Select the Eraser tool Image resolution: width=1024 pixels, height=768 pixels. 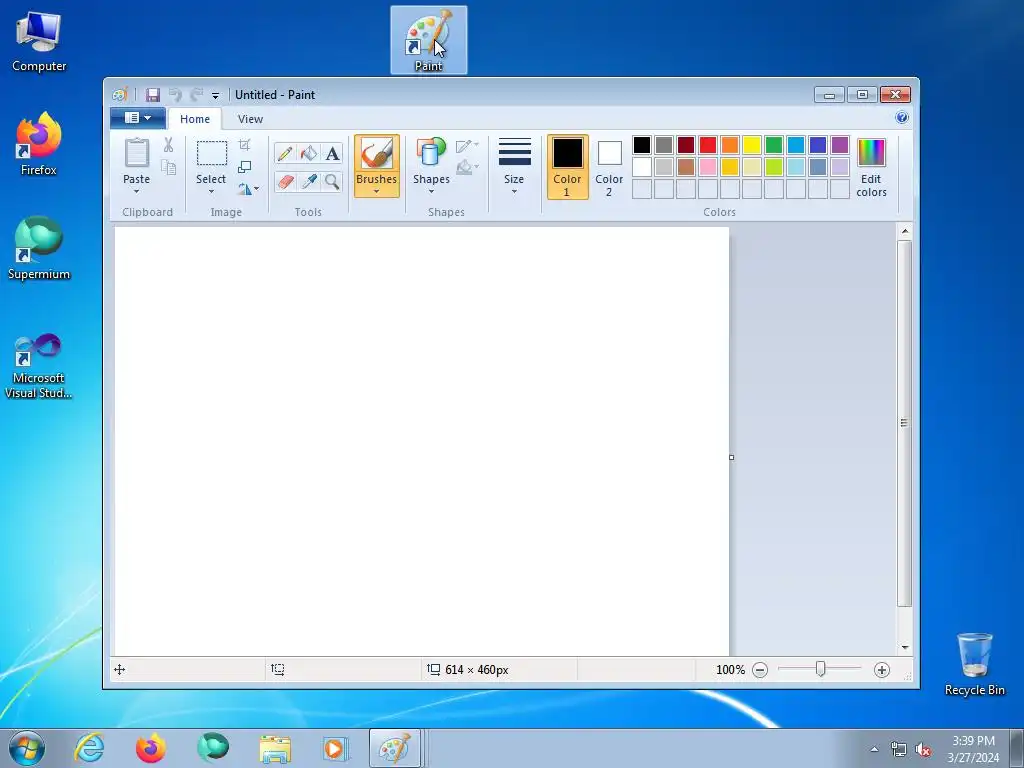coord(285,181)
